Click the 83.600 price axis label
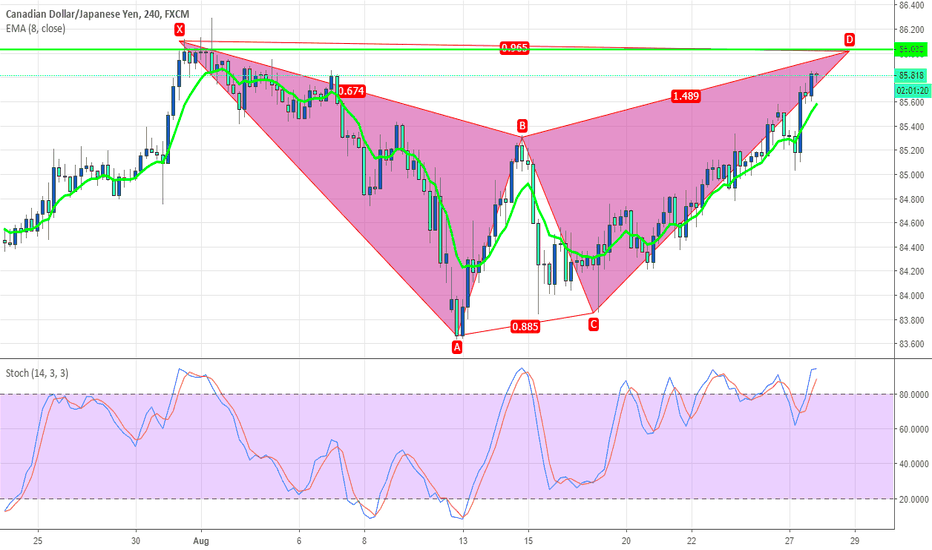This screenshot has height=550, width=932. [x=911, y=344]
